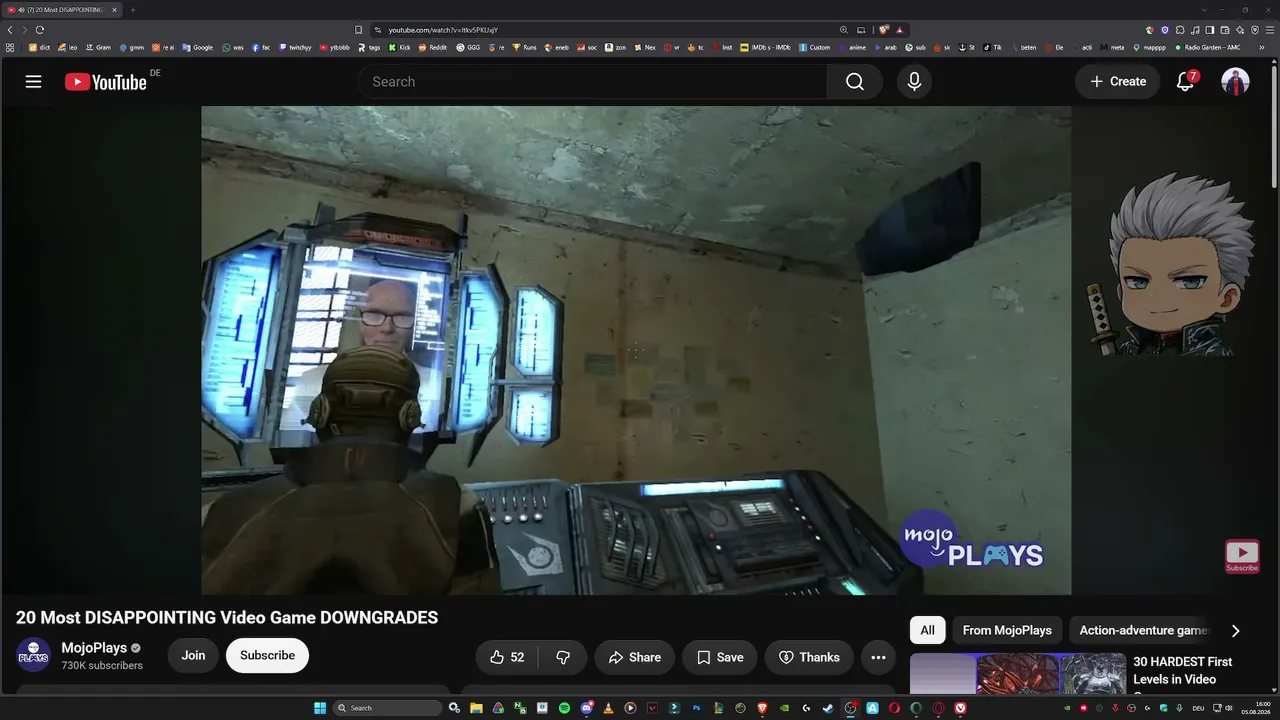Click the Windows taskbar search box
Viewport: 1280px width, 720px height.
[x=388, y=708]
